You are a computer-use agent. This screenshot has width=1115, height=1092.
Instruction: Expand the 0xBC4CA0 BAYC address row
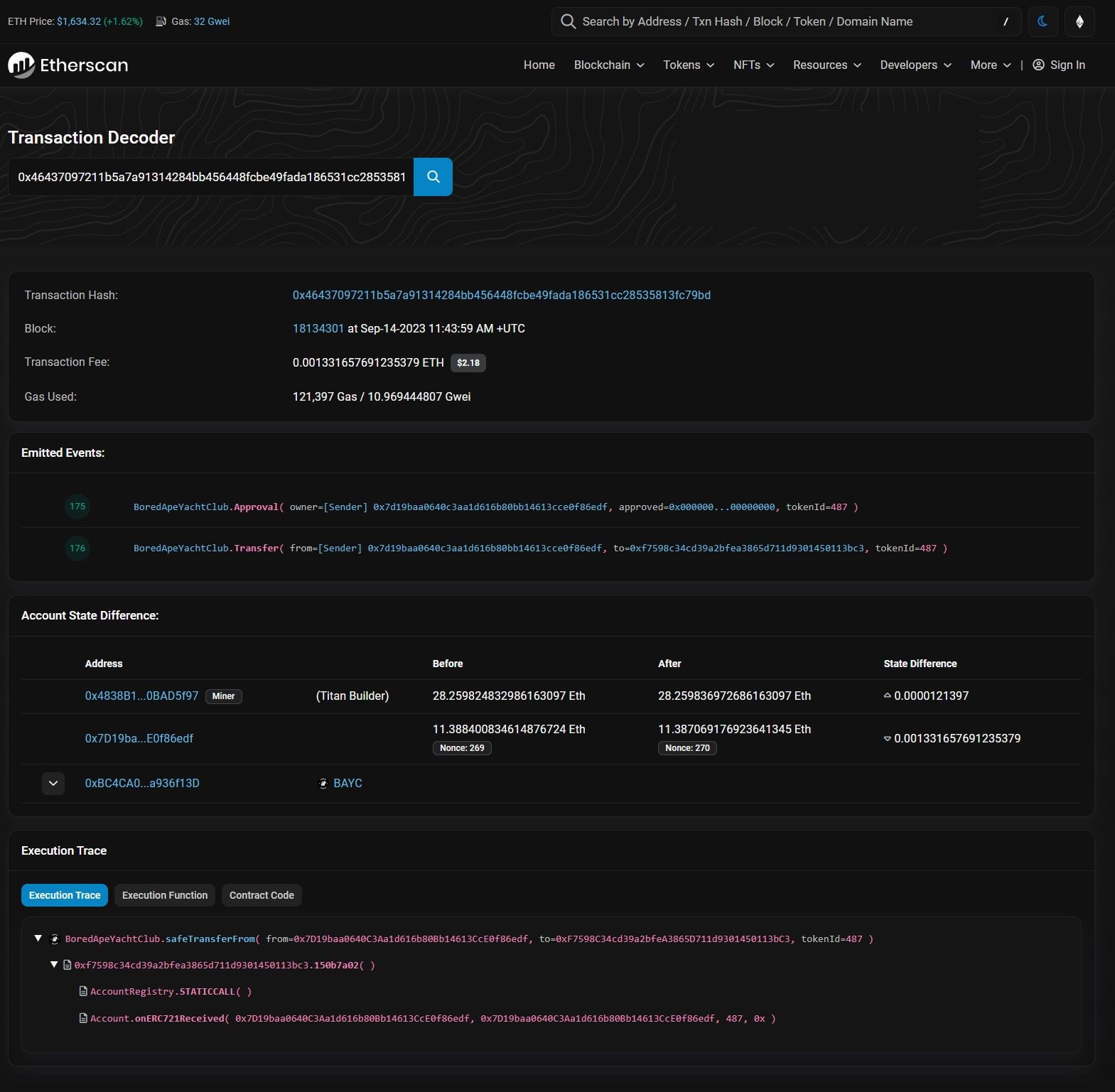[x=53, y=784]
